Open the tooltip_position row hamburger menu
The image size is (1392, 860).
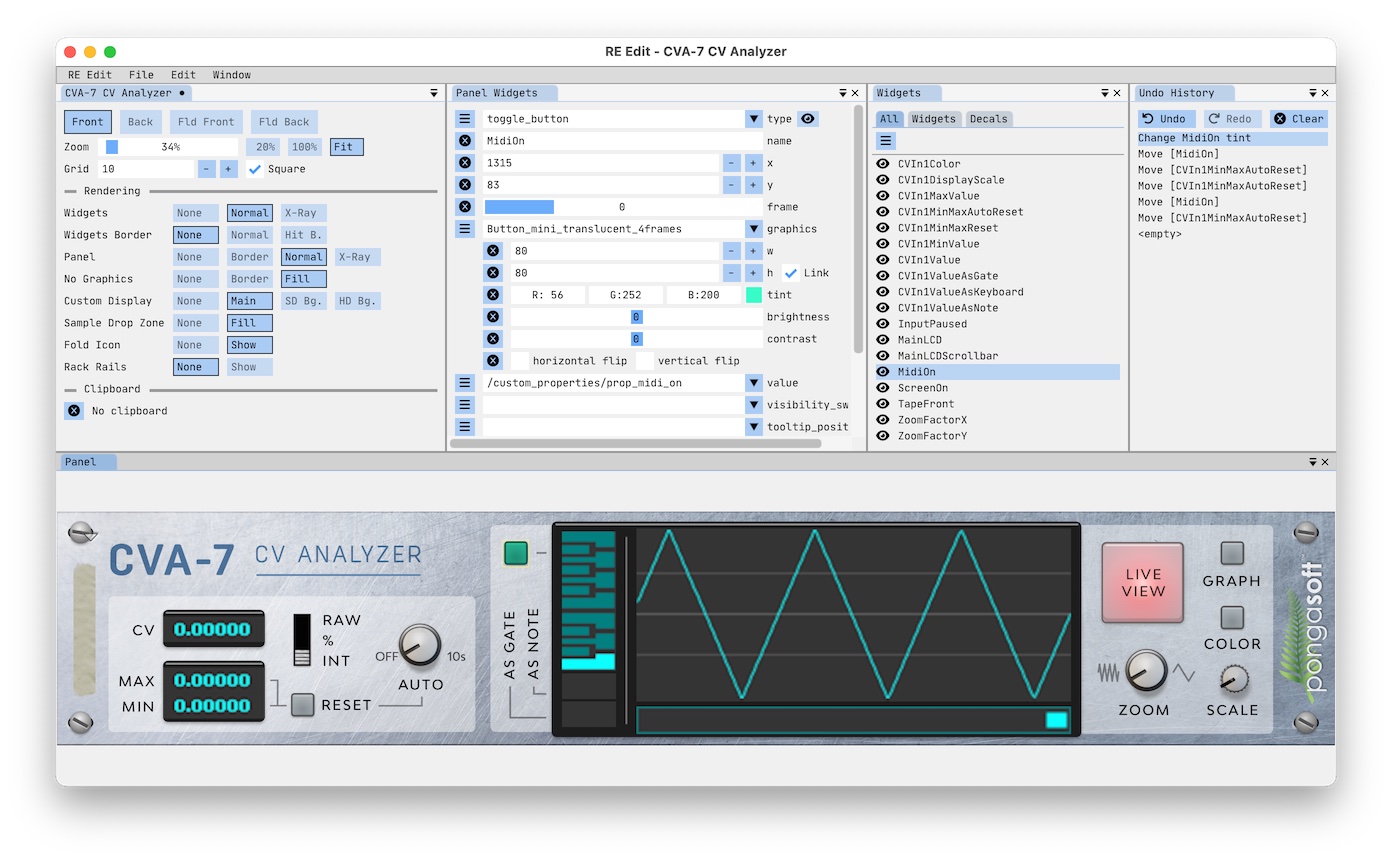[465, 427]
